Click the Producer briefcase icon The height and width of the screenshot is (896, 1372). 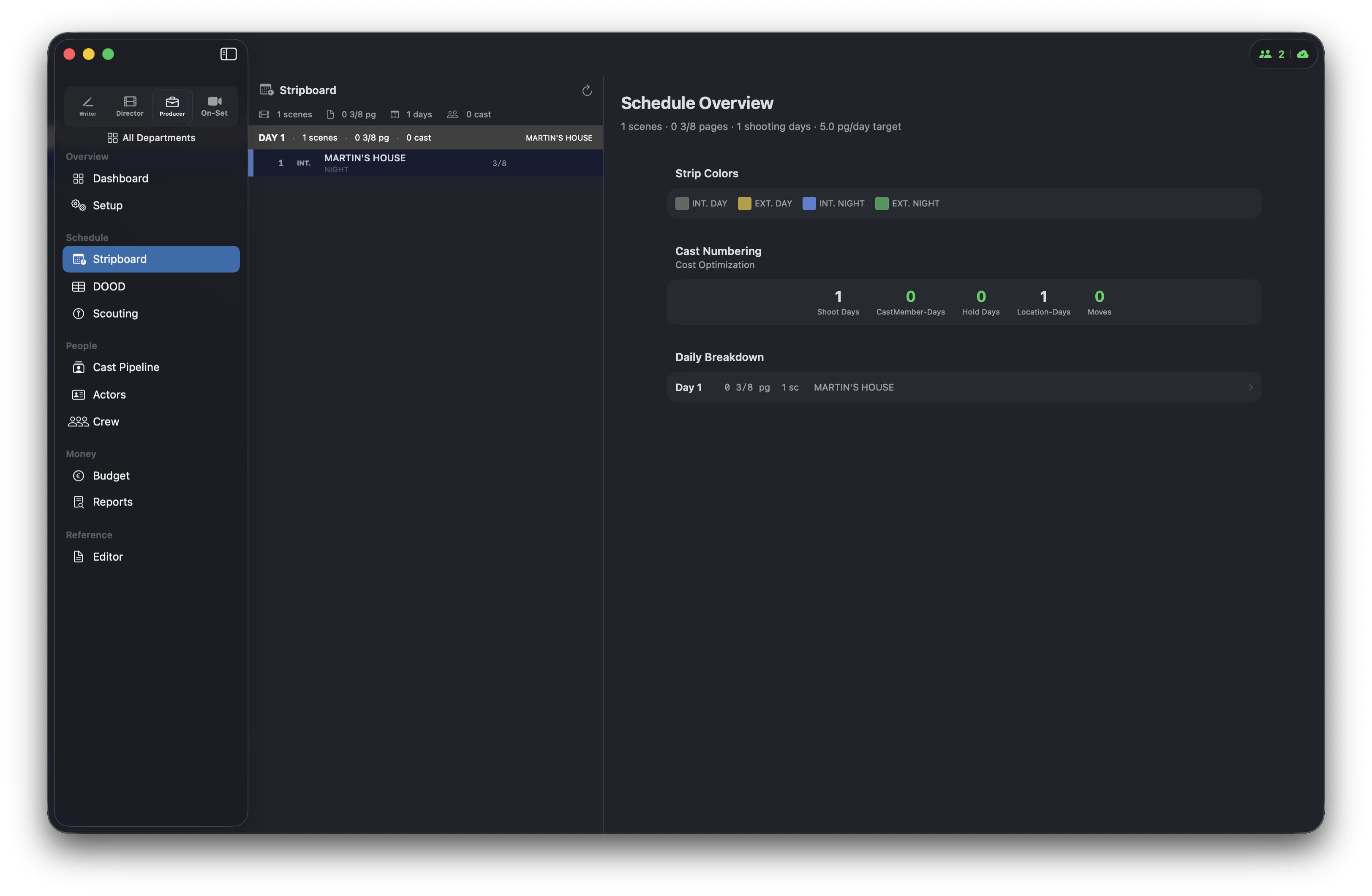point(172,103)
